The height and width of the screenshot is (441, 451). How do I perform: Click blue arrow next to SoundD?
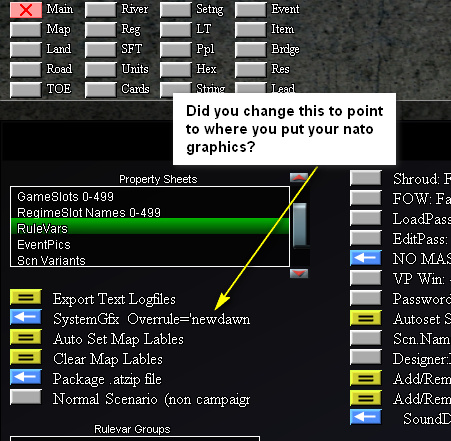[366, 417]
